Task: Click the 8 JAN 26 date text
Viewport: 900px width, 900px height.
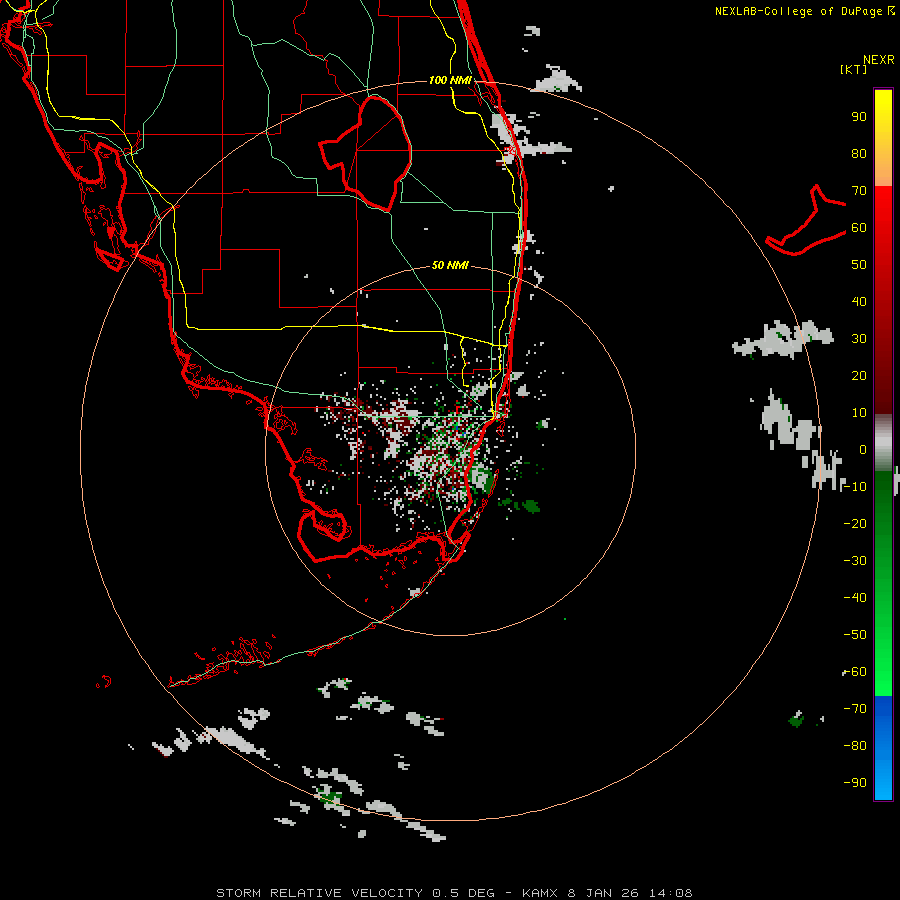Action: pos(603,893)
